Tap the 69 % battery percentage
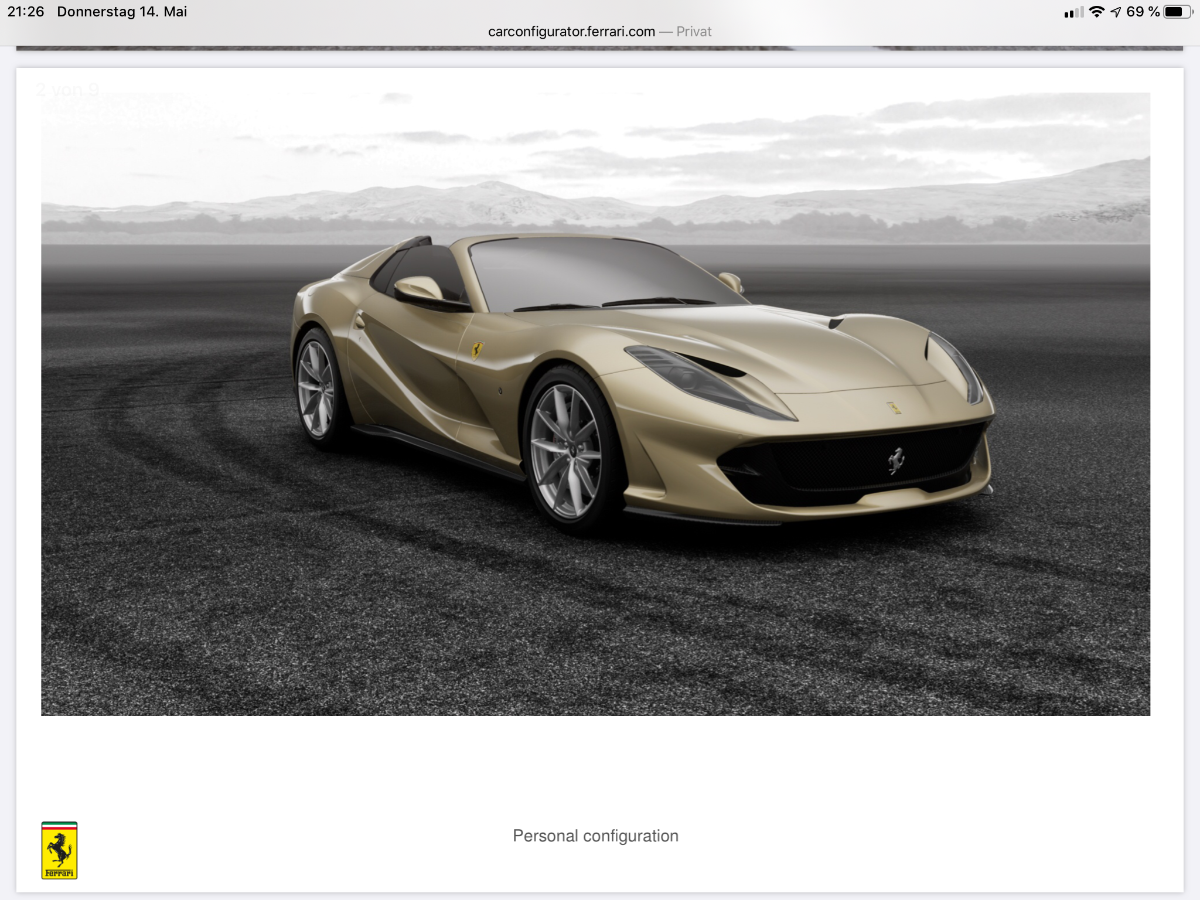Image resolution: width=1200 pixels, height=900 pixels. tap(1142, 12)
